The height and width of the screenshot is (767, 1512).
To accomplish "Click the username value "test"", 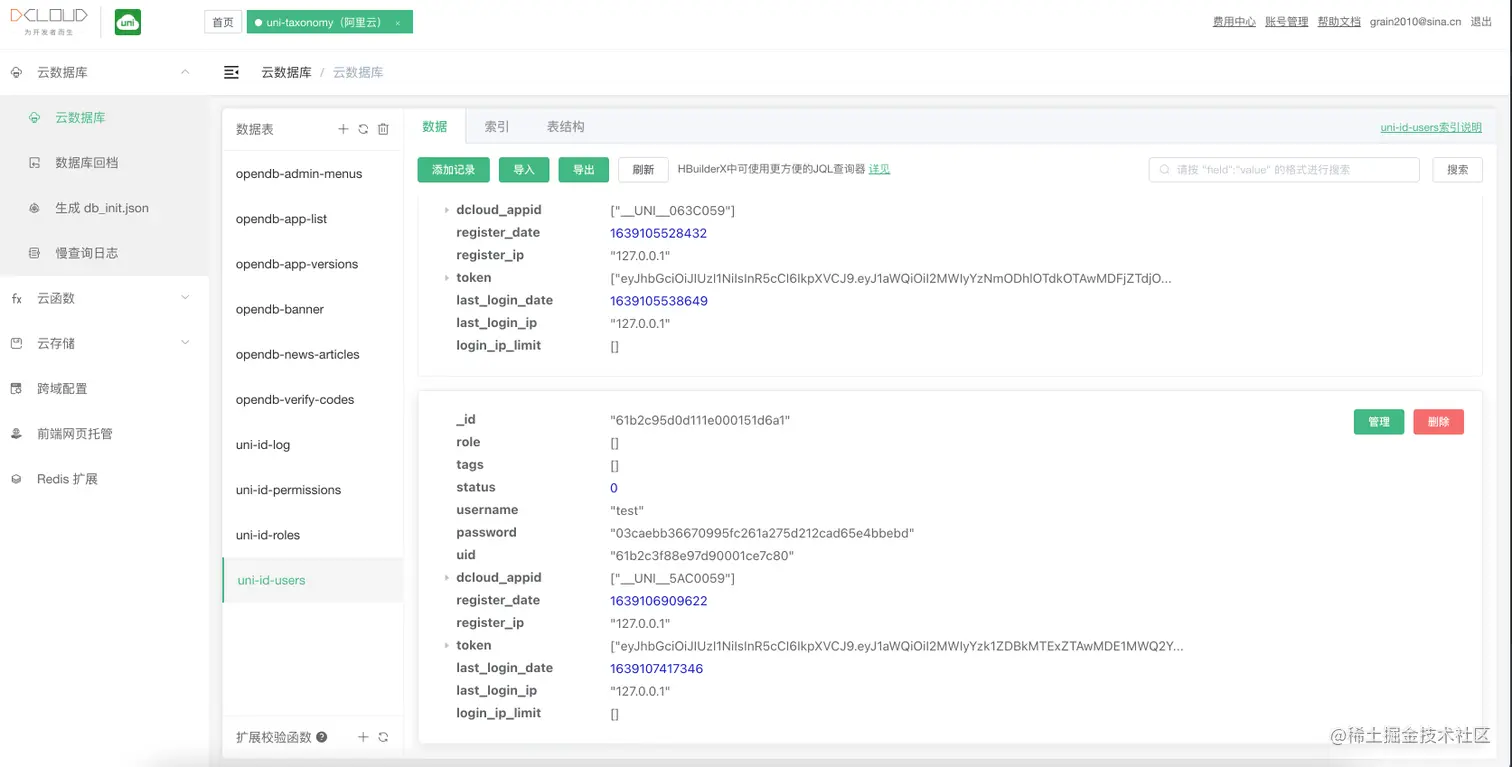I will tap(627, 511).
